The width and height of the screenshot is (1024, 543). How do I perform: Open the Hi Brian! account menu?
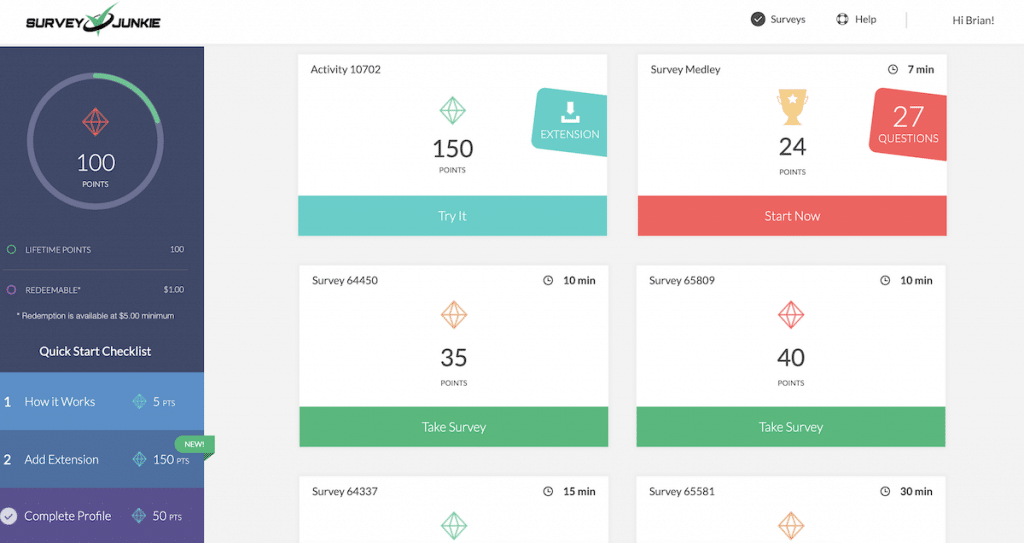973,20
